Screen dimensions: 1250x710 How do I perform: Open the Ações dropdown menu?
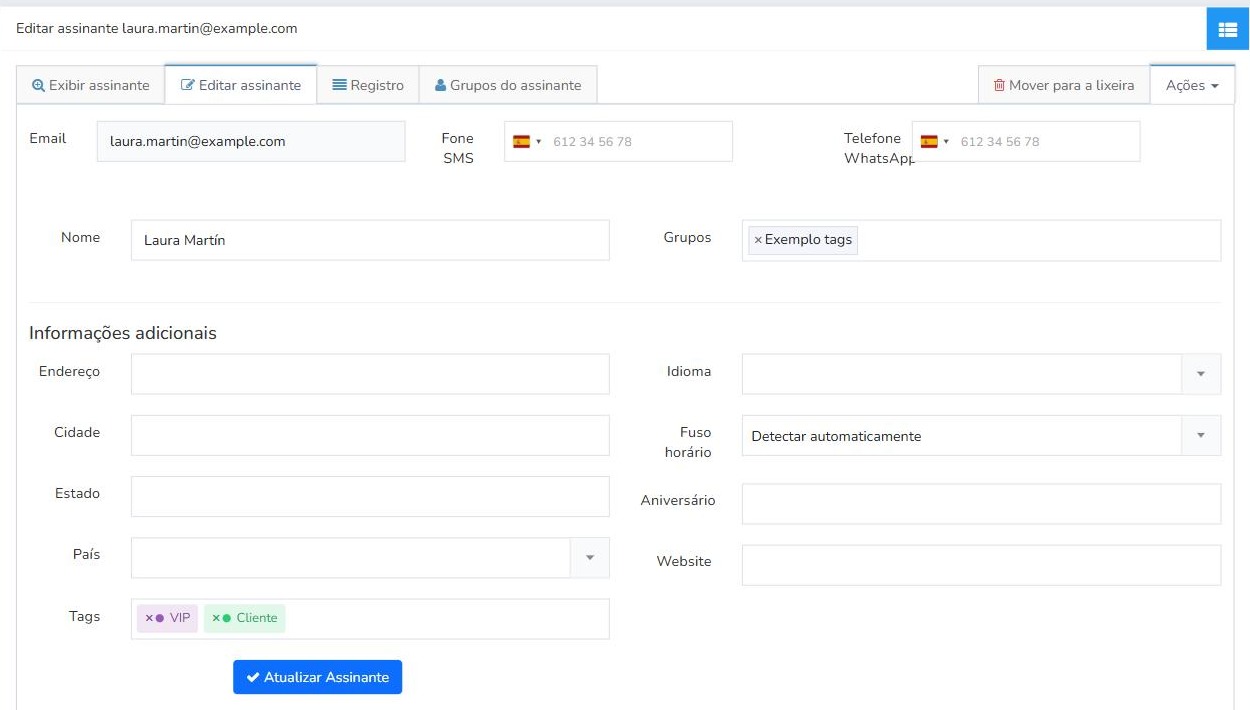tap(1192, 85)
